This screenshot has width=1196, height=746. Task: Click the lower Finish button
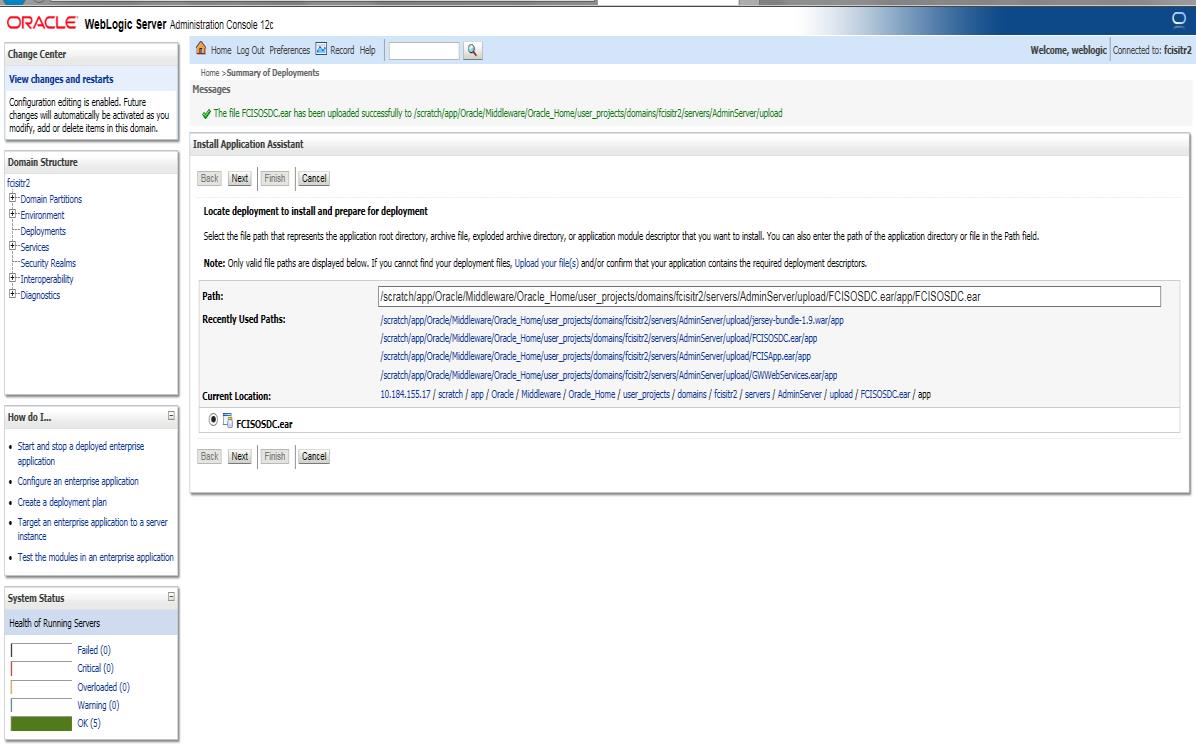click(275, 457)
